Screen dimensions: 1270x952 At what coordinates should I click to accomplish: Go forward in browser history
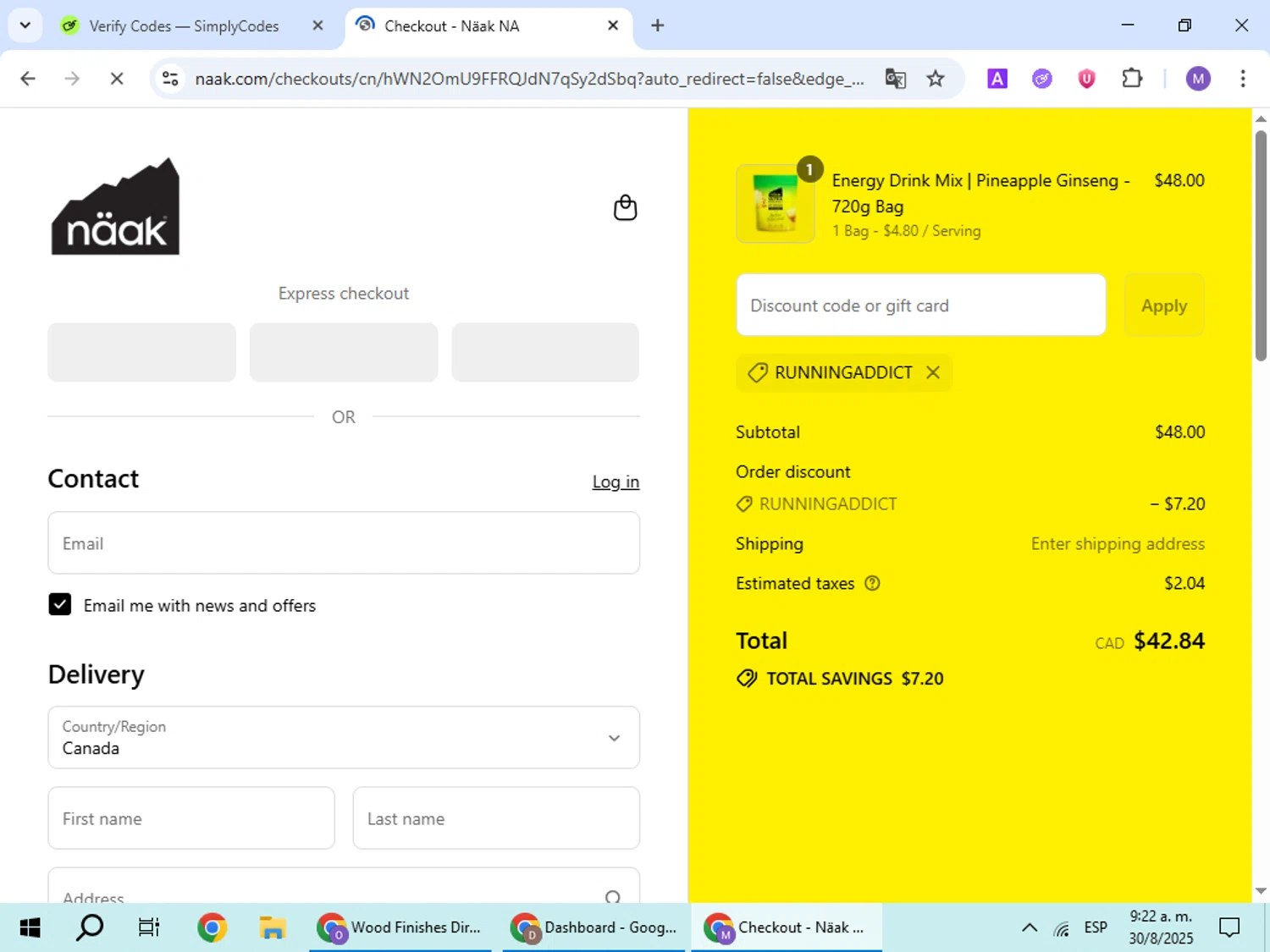72,79
